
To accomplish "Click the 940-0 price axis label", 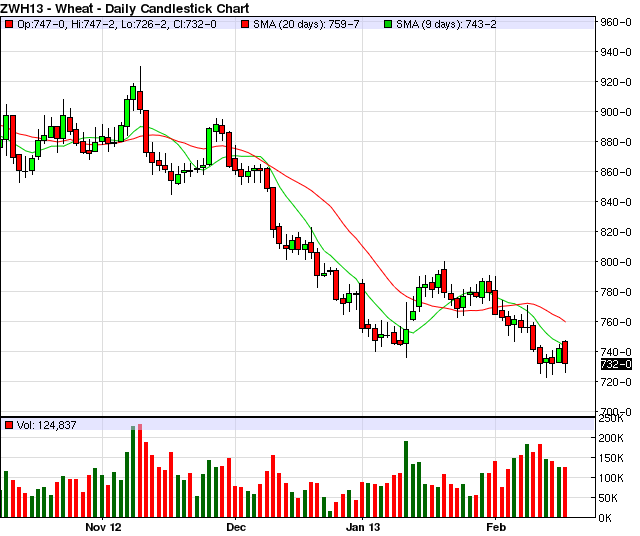I will (616, 52).
